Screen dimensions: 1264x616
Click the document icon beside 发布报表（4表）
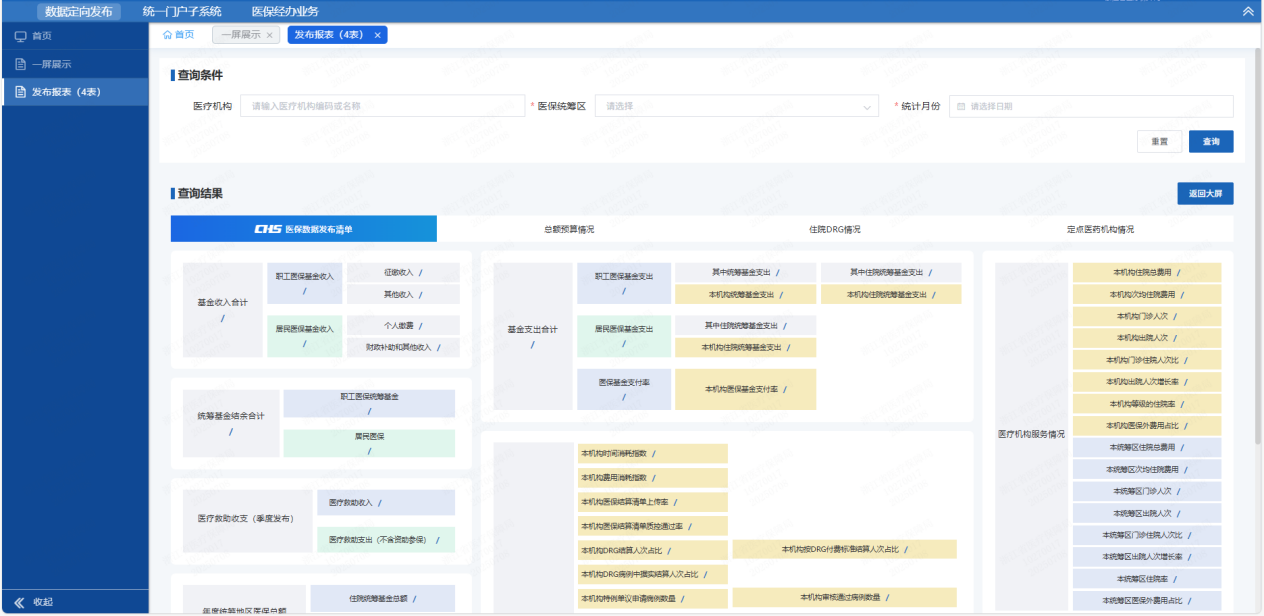tap(20, 92)
